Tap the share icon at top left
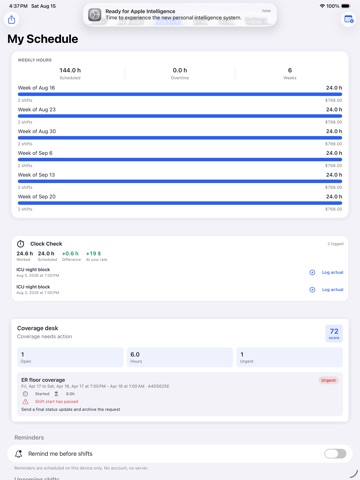 [x=11, y=19]
